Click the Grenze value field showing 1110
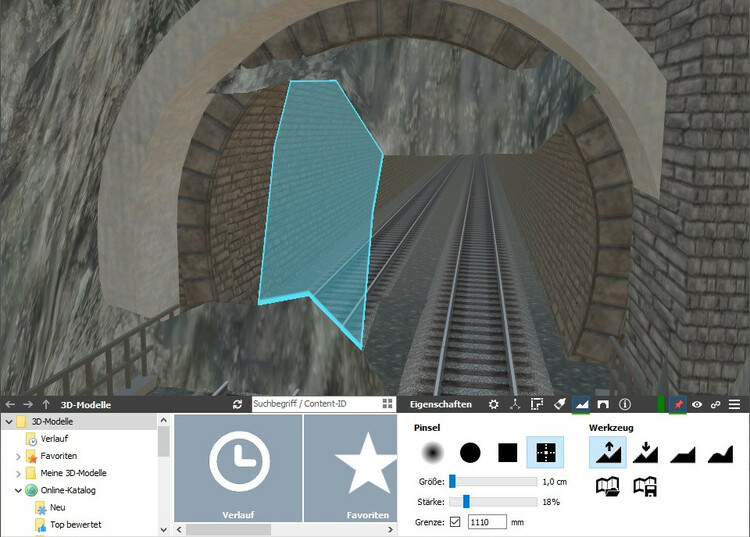This screenshot has width=750, height=537. tap(487, 522)
